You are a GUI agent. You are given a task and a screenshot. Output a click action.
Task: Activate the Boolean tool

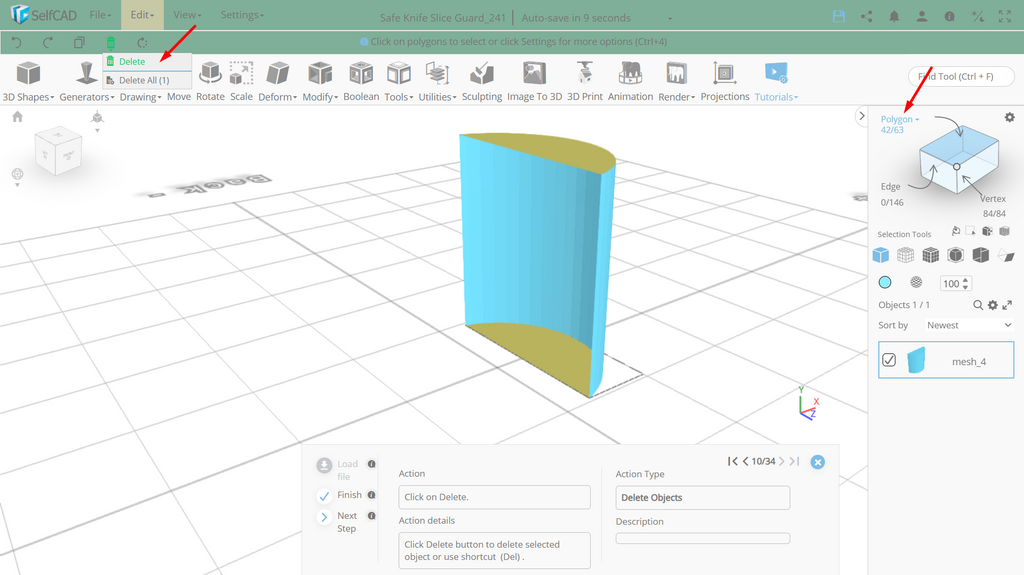pyautogui.click(x=361, y=82)
